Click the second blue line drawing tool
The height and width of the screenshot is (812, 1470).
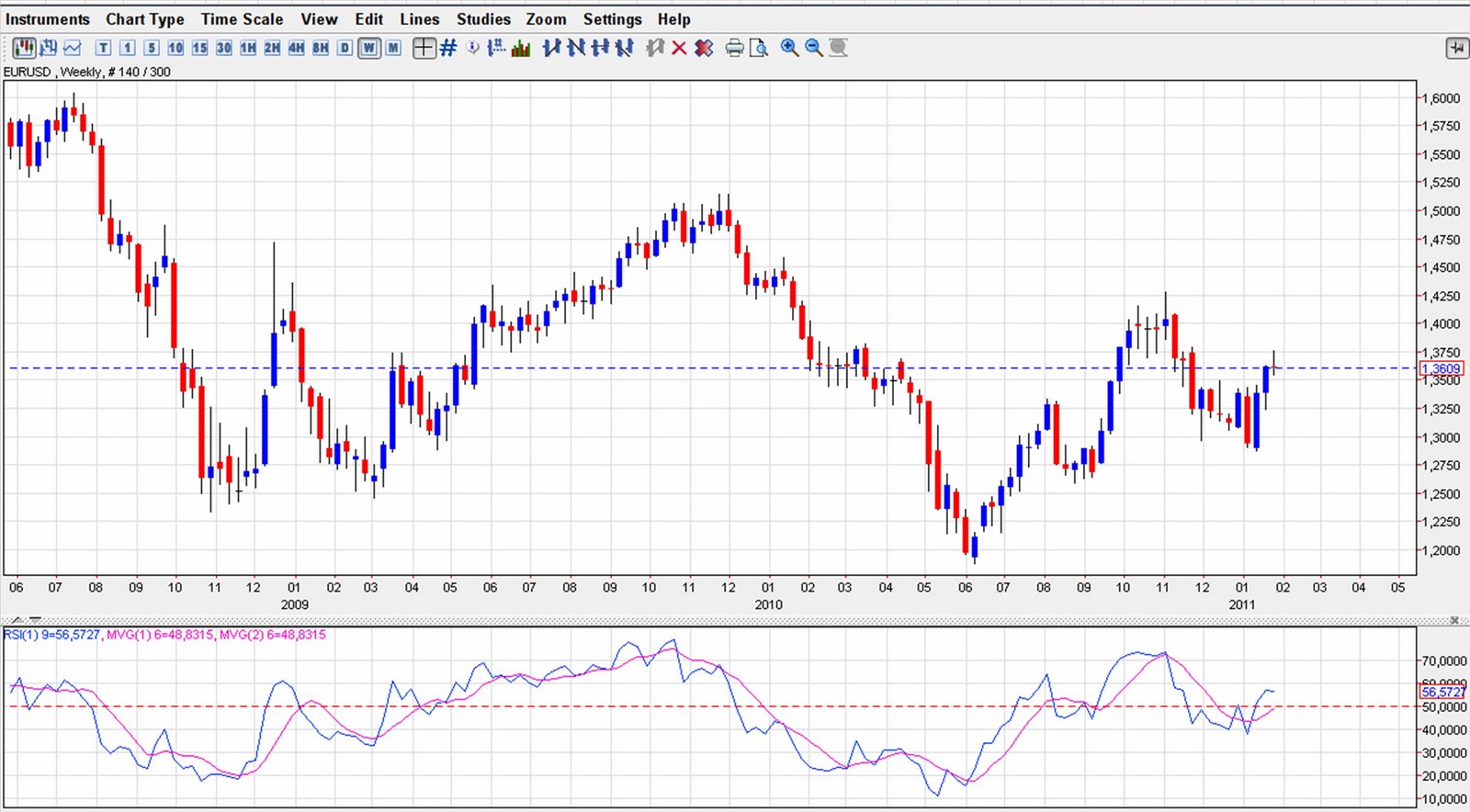click(576, 48)
